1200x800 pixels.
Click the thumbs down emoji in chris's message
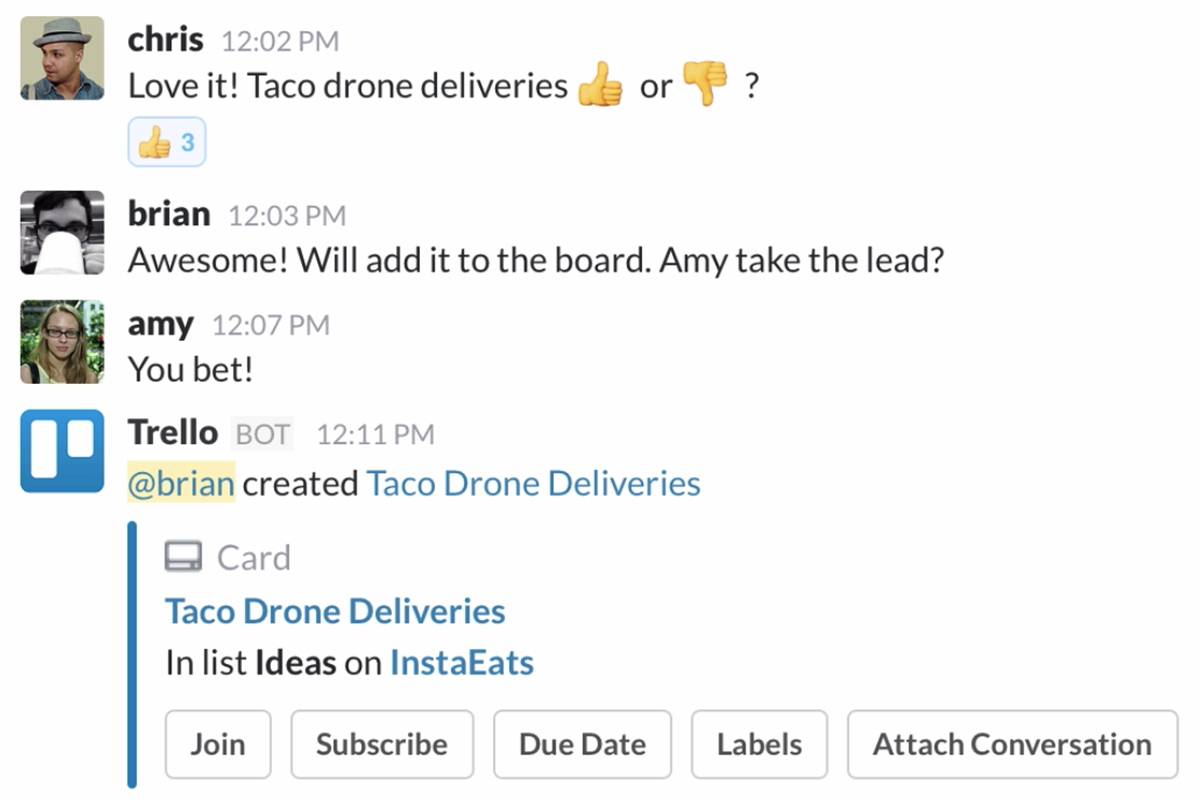706,85
